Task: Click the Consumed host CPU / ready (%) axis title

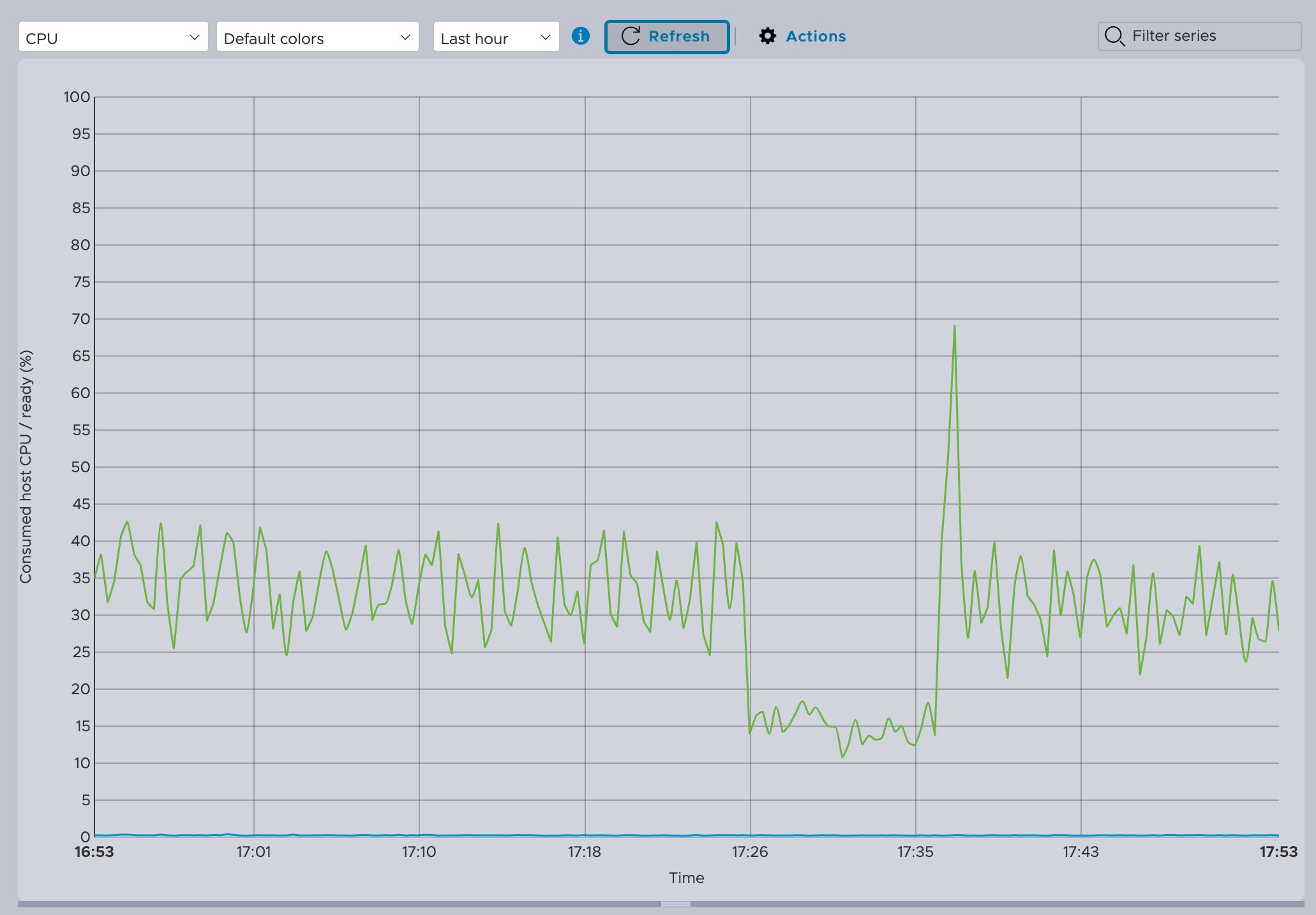Action: point(26,466)
